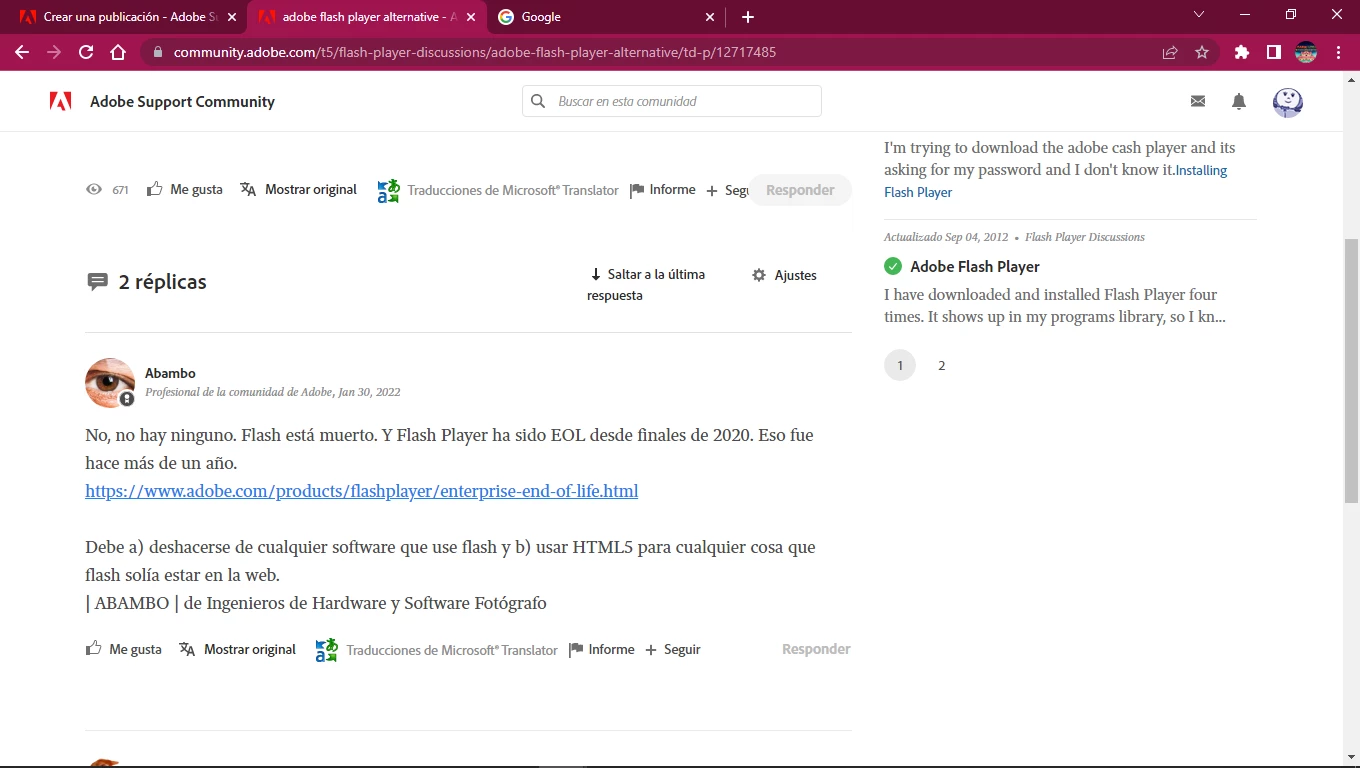
Task: Close the adobe flash player alternative tab
Action: 471,17
